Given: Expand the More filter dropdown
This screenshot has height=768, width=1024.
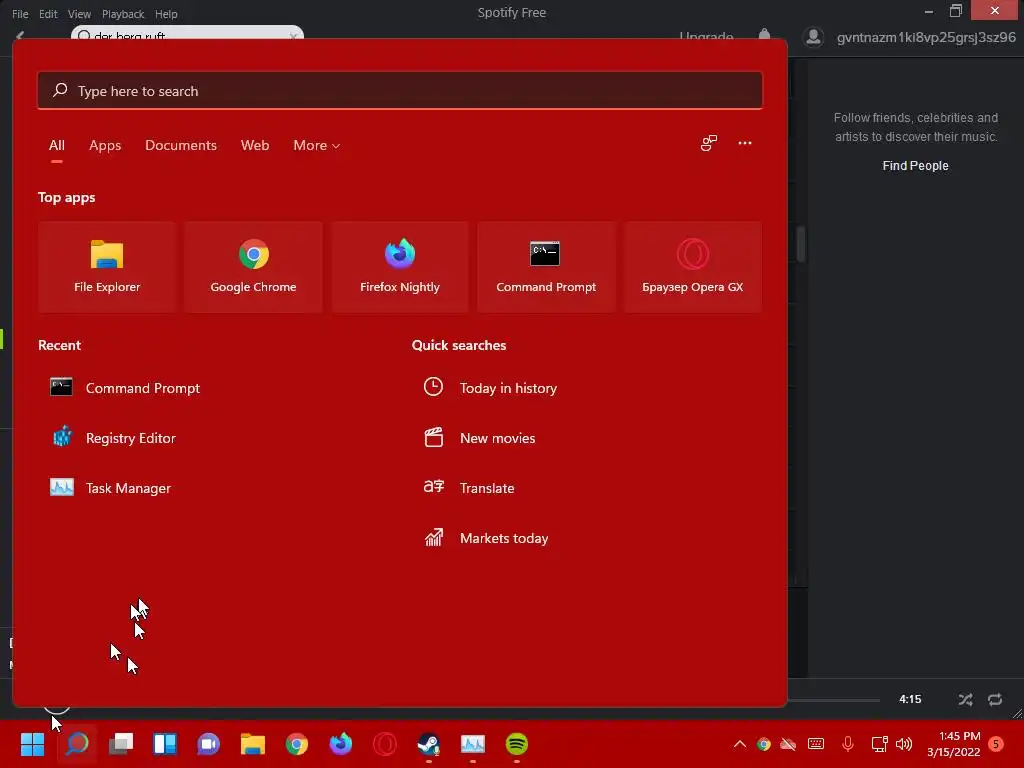Looking at the screenshot, I should tap(317, 145).
